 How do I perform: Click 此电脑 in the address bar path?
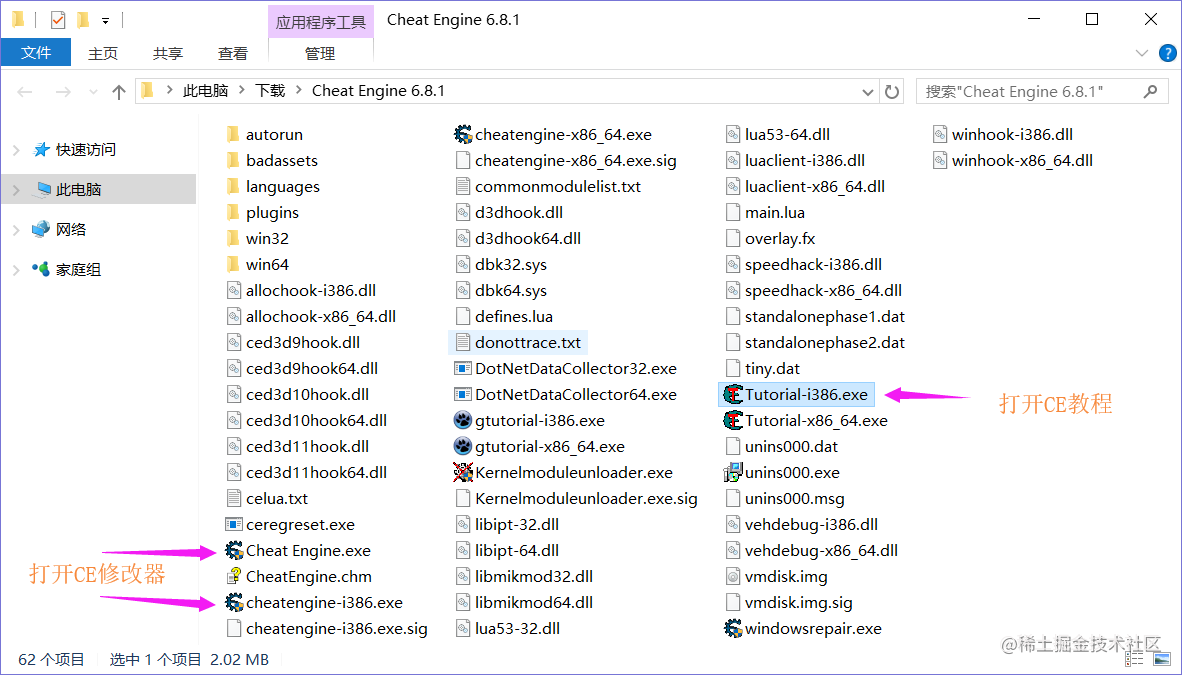tap(205, 91)
